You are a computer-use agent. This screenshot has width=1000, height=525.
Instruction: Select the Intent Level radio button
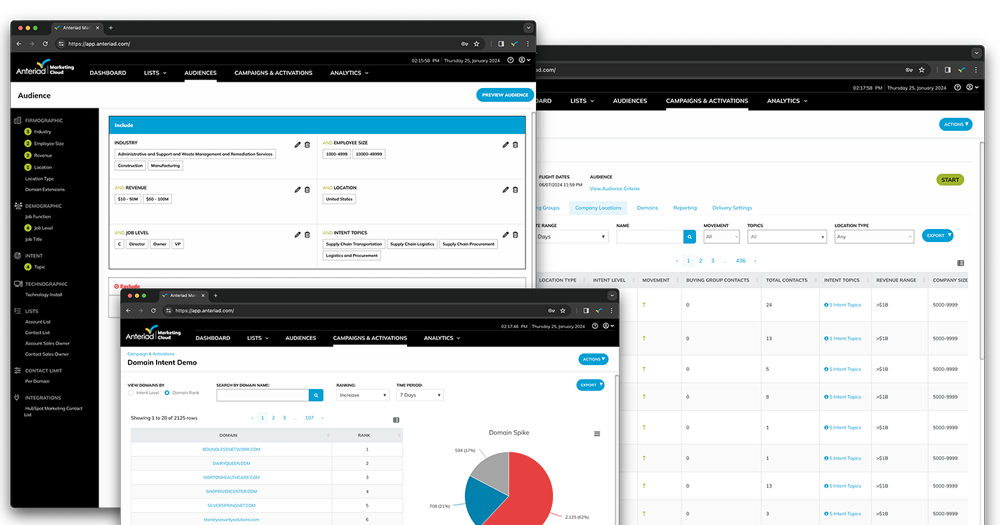point(131,393)
